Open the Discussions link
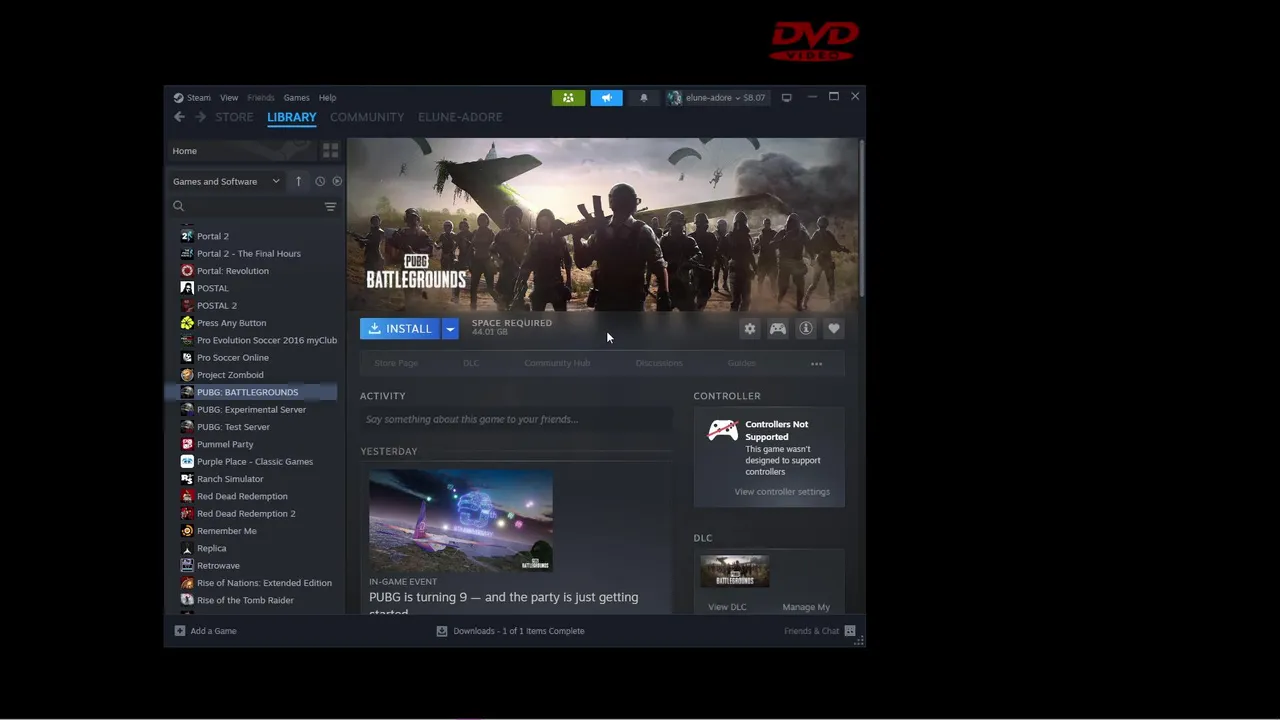1280x720 pixels. pos(659,363)
